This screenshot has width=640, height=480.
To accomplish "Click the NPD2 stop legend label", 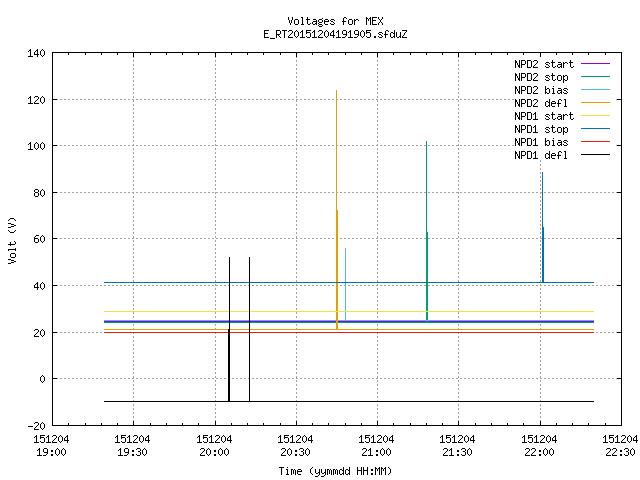I will point(541,77).
